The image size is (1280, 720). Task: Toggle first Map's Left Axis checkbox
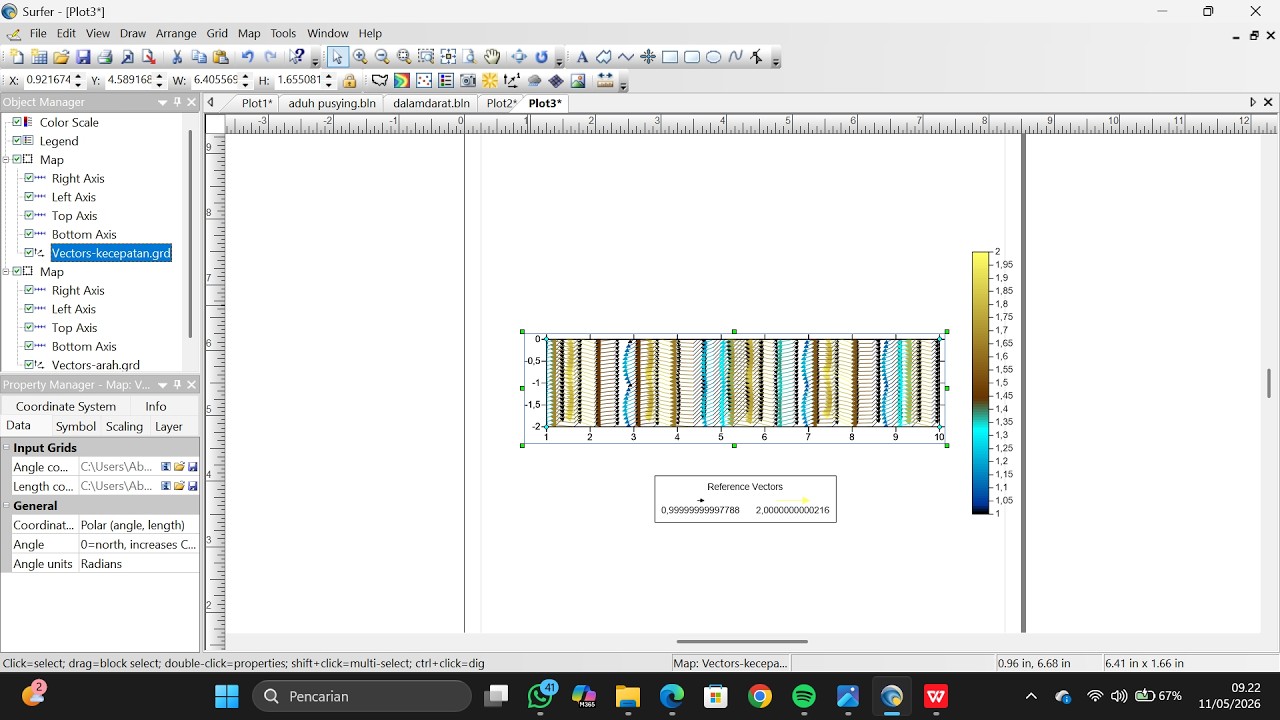[x=29, y=197]
